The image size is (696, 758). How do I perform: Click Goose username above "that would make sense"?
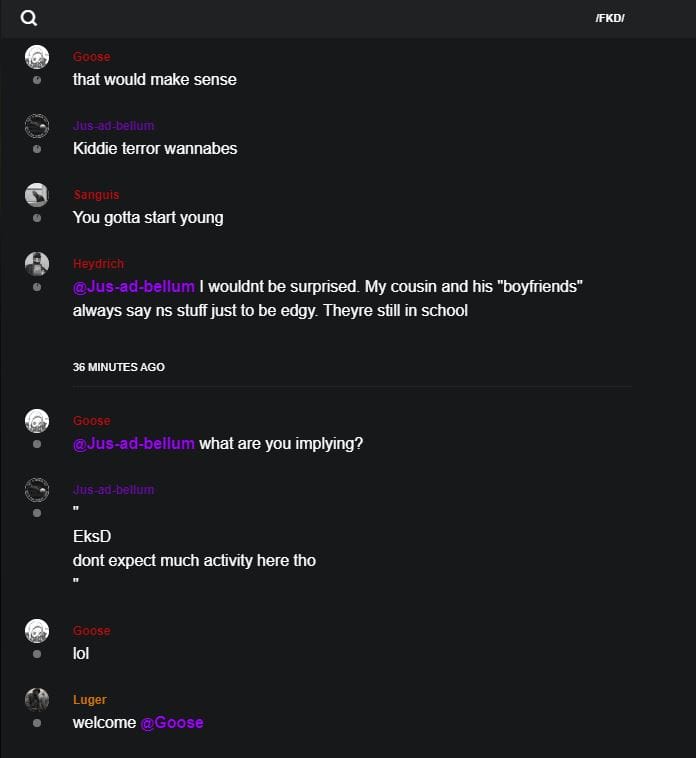coord(91,57)
